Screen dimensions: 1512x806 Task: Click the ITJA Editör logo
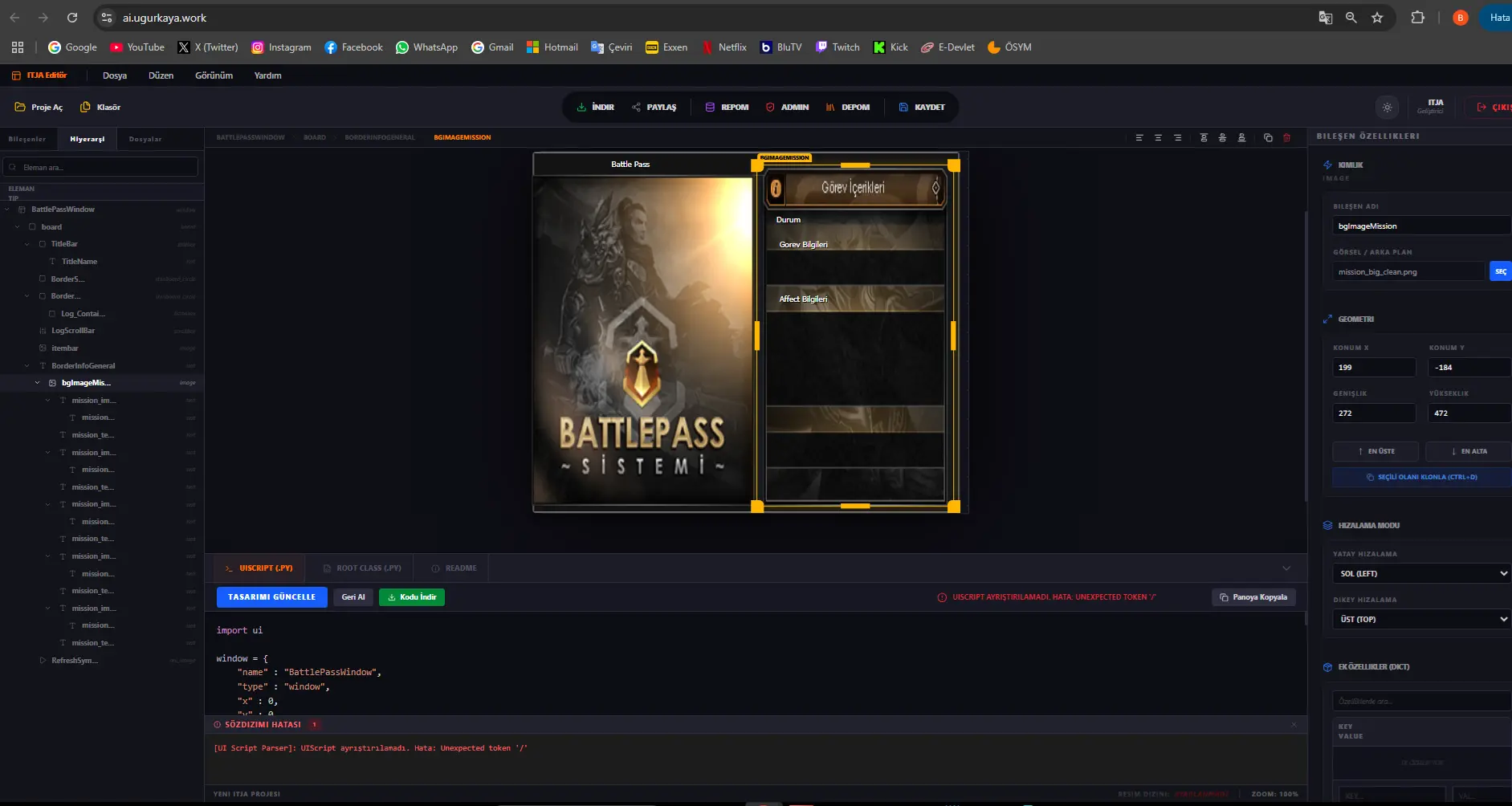39,75
